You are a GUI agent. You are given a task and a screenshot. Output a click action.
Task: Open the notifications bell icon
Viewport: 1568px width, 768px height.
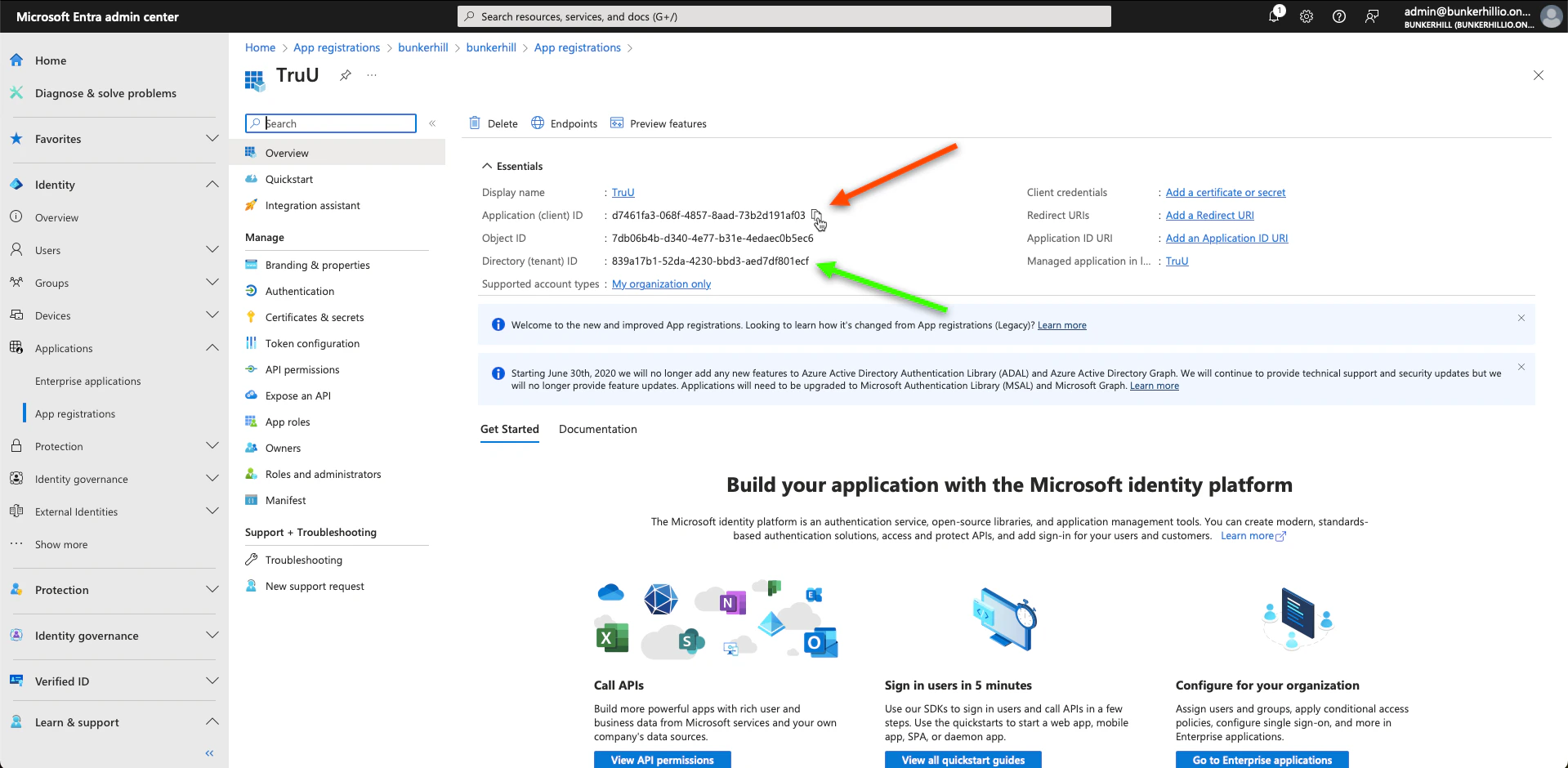[1274, 16]
